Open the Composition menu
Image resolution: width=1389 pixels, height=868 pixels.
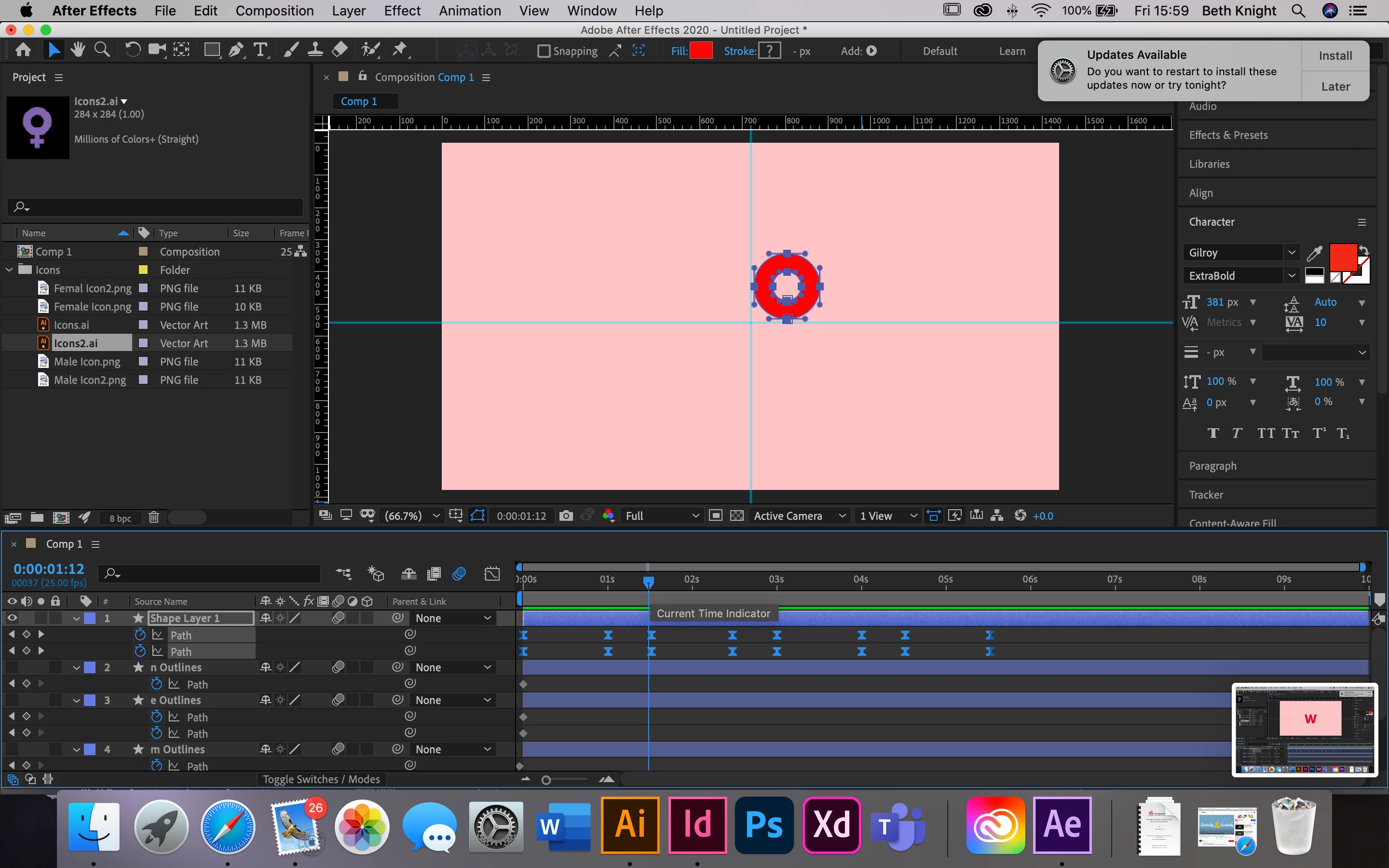pyautogui.click(x=274, y=10)
